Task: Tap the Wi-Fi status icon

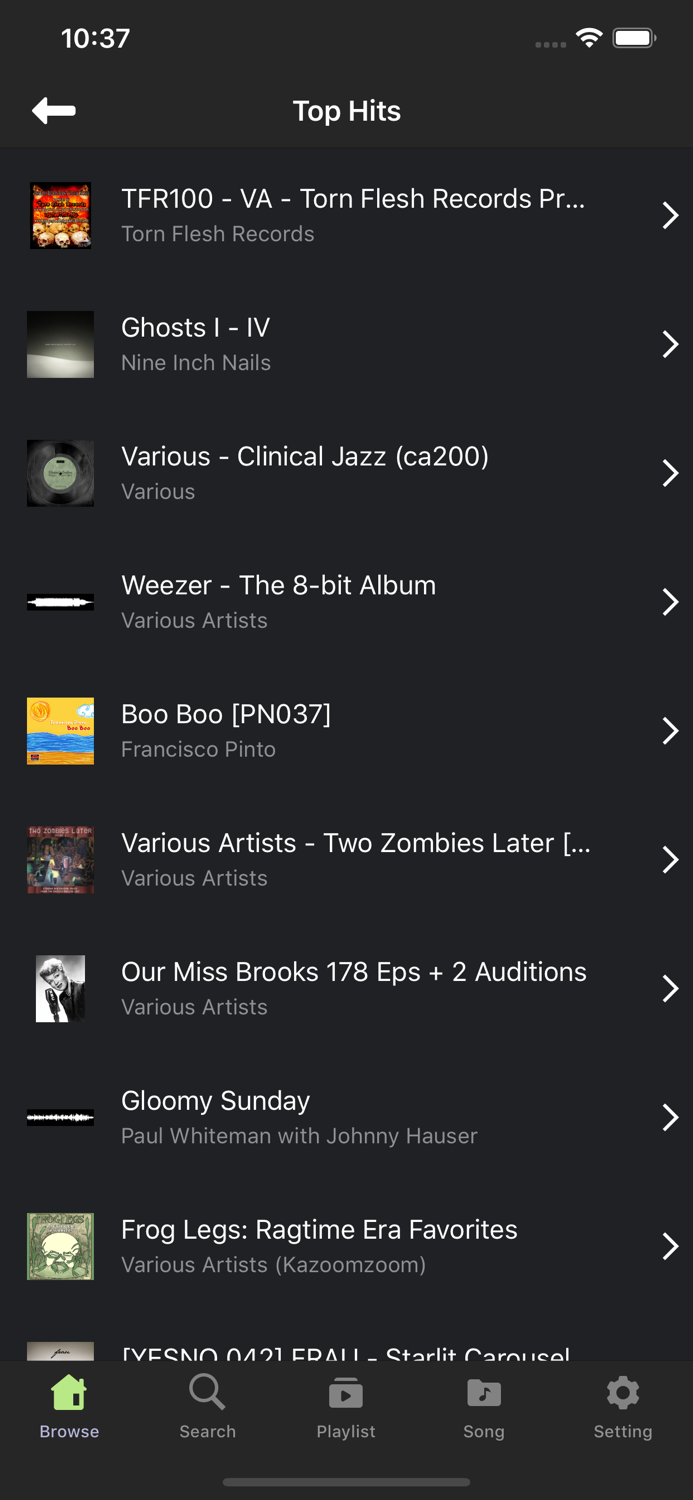Action: click(589, 37)
